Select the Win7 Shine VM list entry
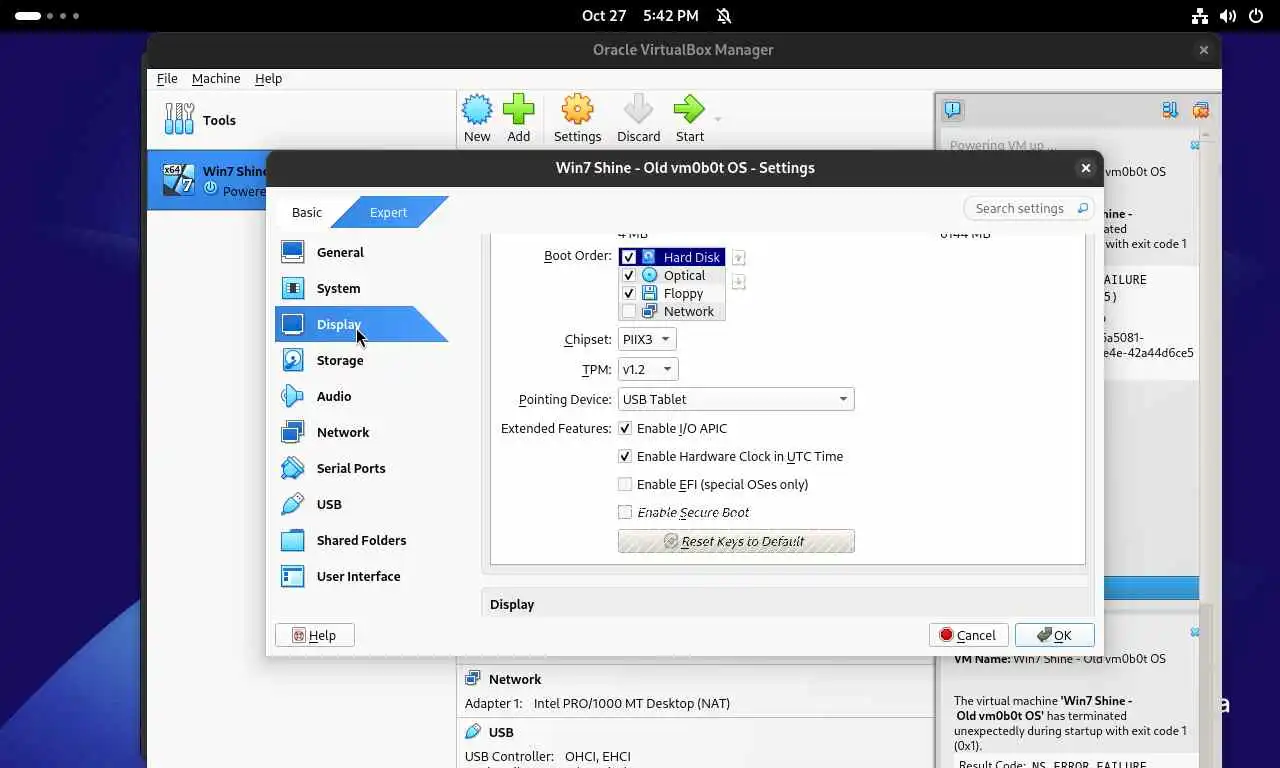The image size is (1280, 768). coord(207,180)
